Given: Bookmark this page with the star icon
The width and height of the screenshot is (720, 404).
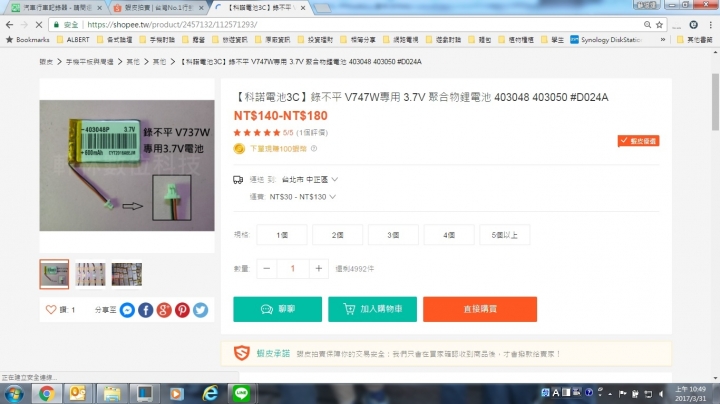Looking at the screenshot, I should [x=659, y=25].
